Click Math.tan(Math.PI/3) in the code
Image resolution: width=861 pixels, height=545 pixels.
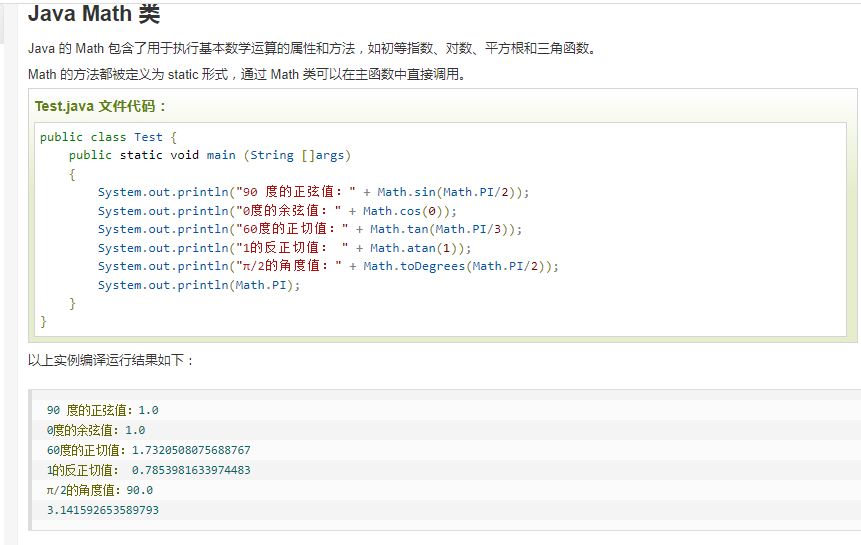click(x=443, y=229)
